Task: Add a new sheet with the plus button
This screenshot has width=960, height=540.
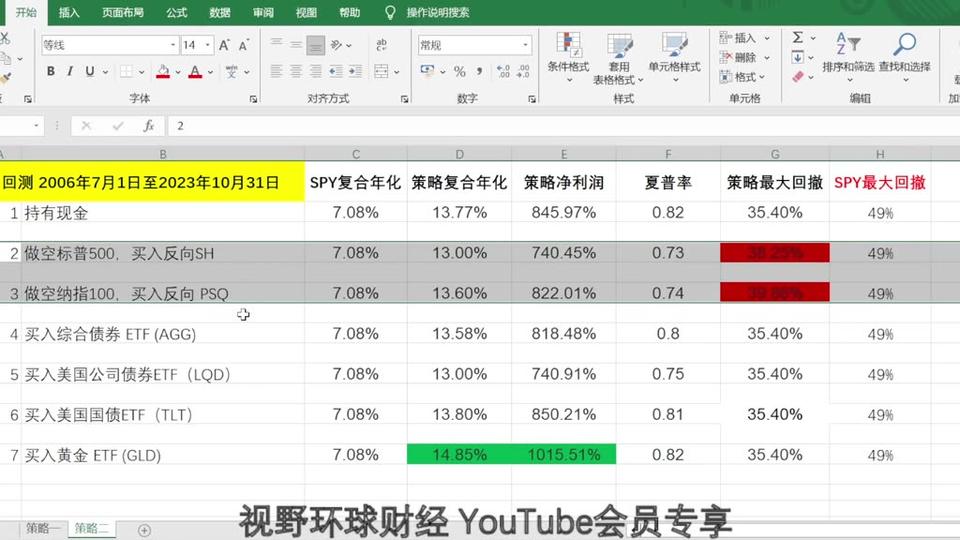Action: tap(144, 530)
